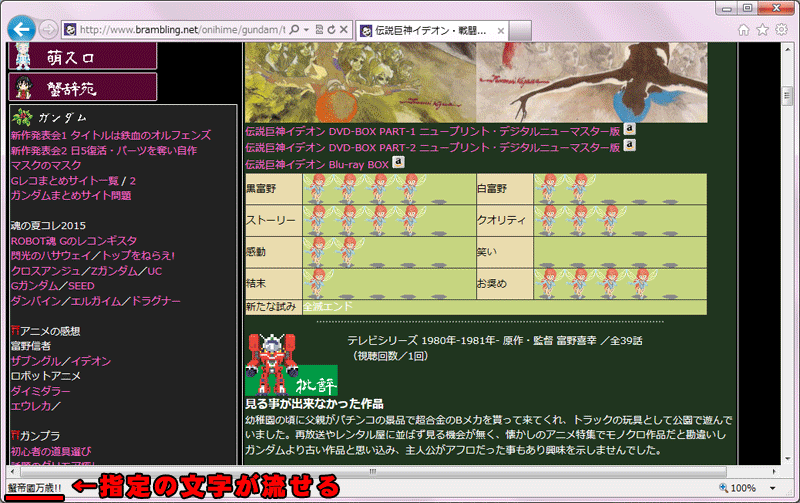Click the 100% zoom level button
This screenshot has width=800, height=503.
pyautogui.click(x=738, y=488)
